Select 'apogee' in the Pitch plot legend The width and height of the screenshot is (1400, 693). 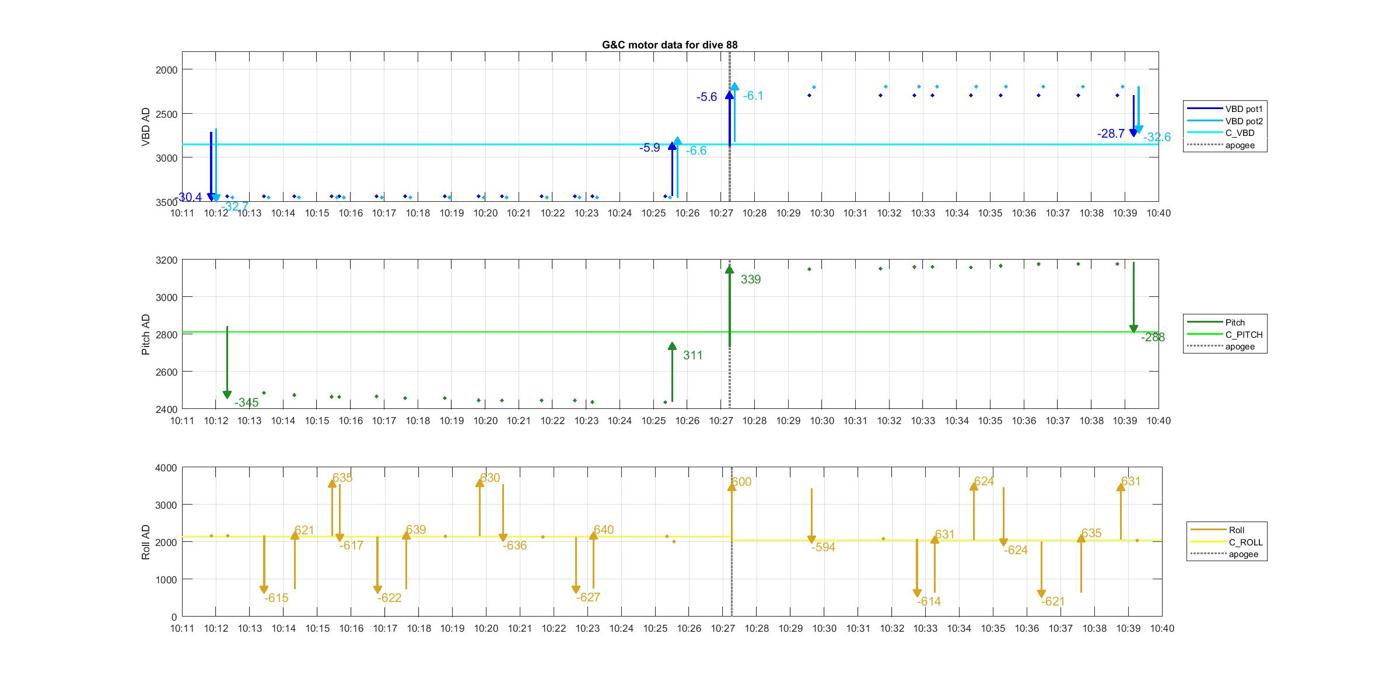click(1221, 346)
